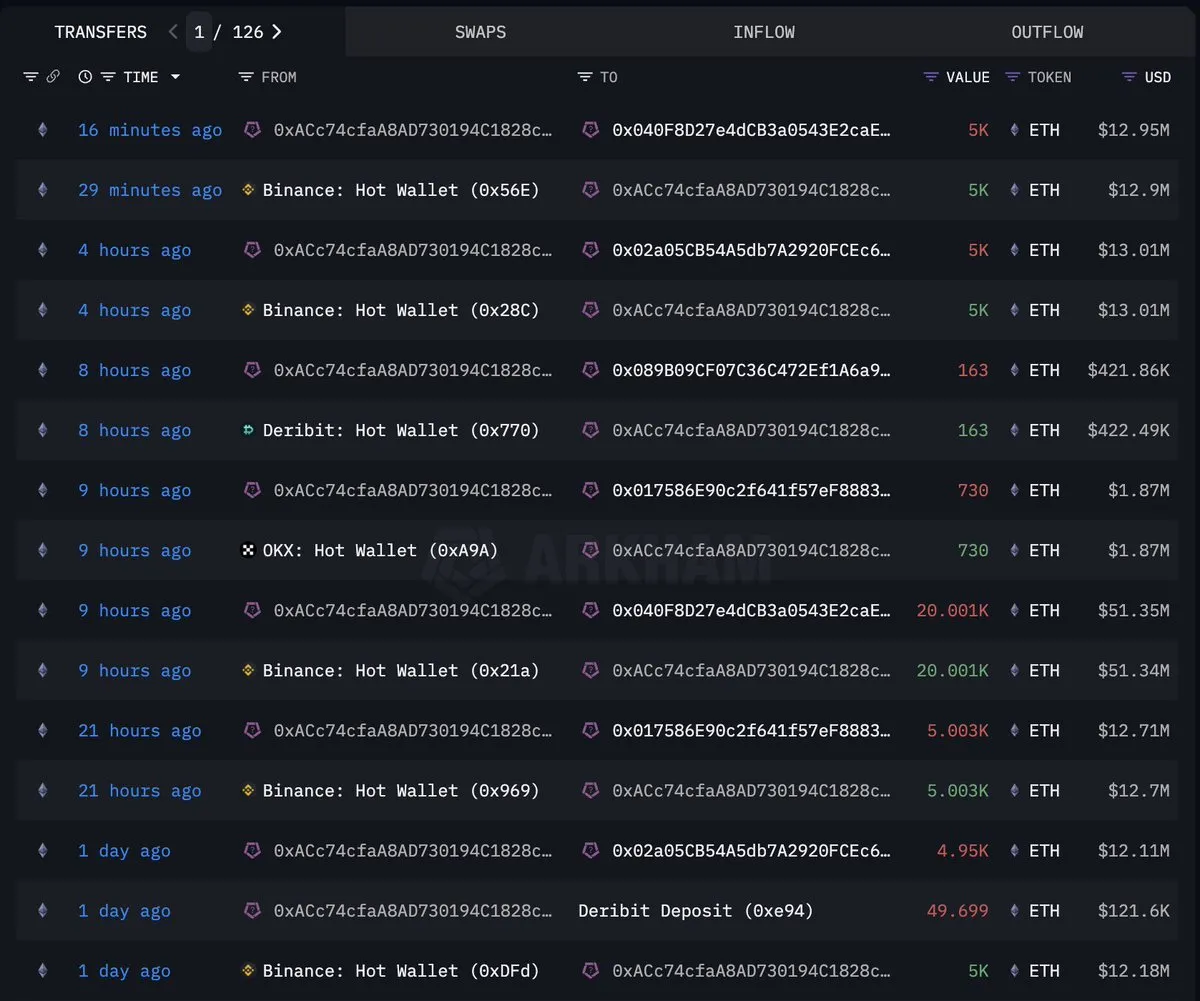Click Binance: Hot Wallet (0x56E)

pos(401,190)
